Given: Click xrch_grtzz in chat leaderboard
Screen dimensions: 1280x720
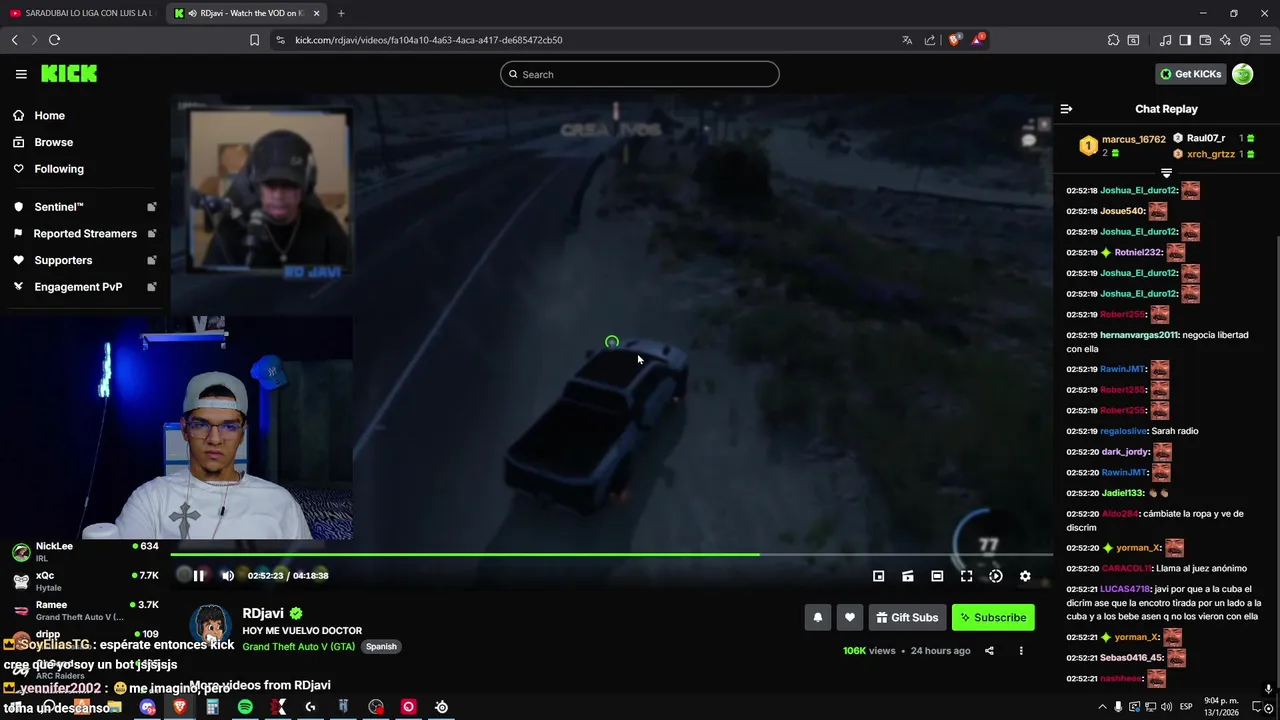Looking at the screenshot, I should [x=1210, y=155].
